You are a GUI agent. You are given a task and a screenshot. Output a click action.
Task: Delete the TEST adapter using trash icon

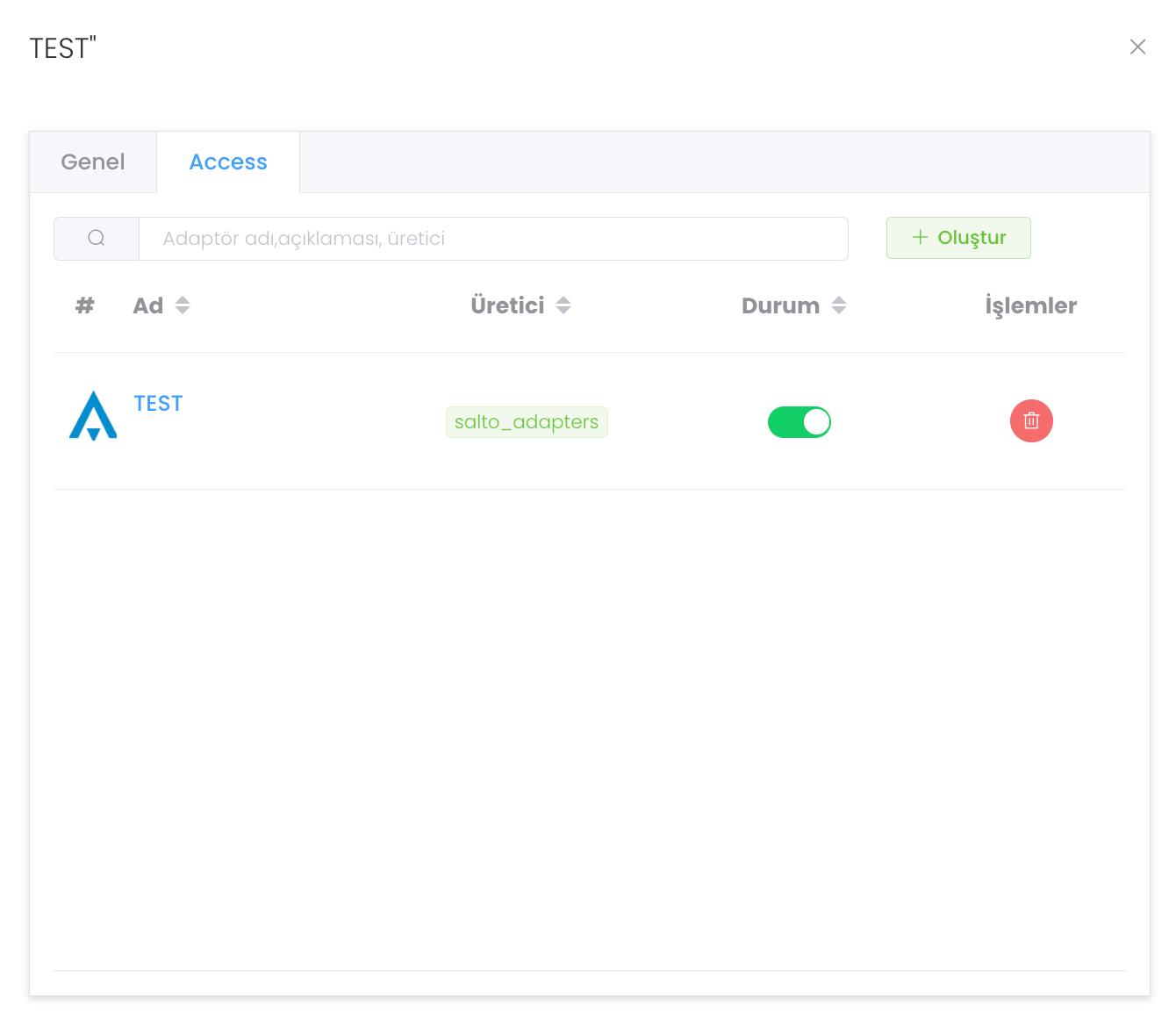(1031, 421)
